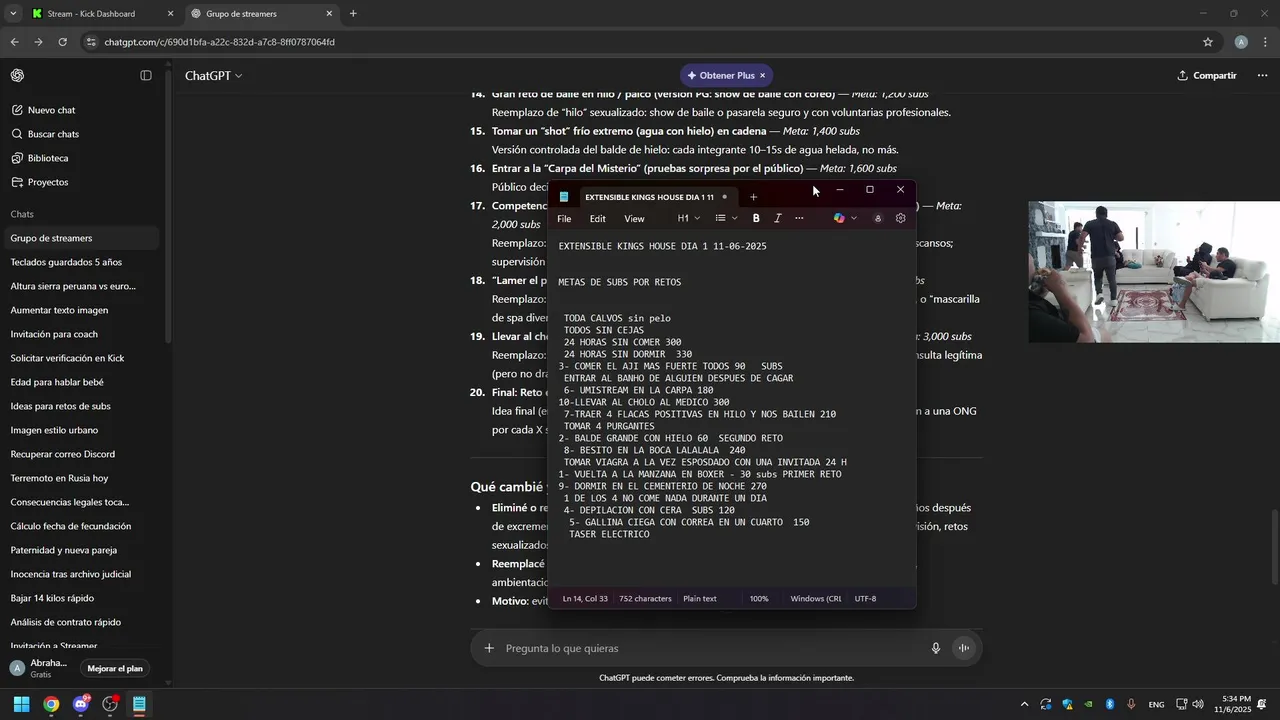Open Bluetooth tray icon

pyautogui.click(x=1109, y=704)
